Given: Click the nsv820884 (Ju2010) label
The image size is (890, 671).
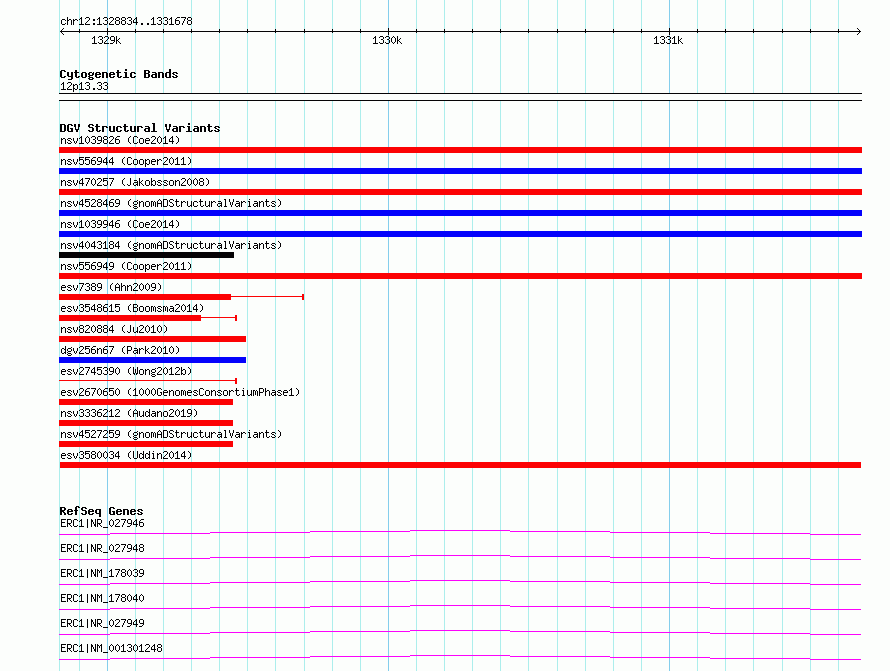Looking at the screenshot, I should pos(114,329).
